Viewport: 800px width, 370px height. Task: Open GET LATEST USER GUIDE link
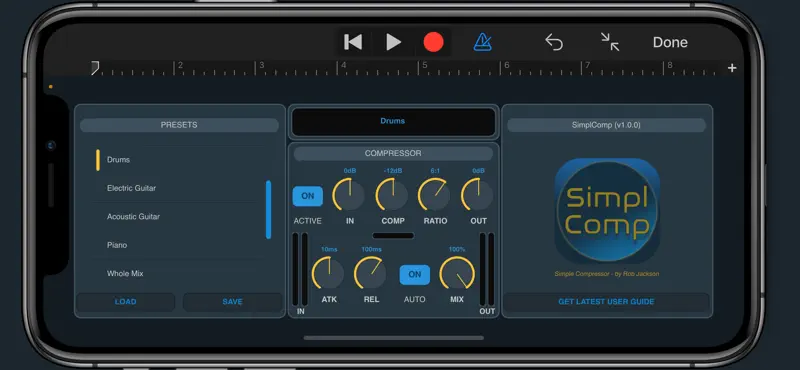click(606, 302)
